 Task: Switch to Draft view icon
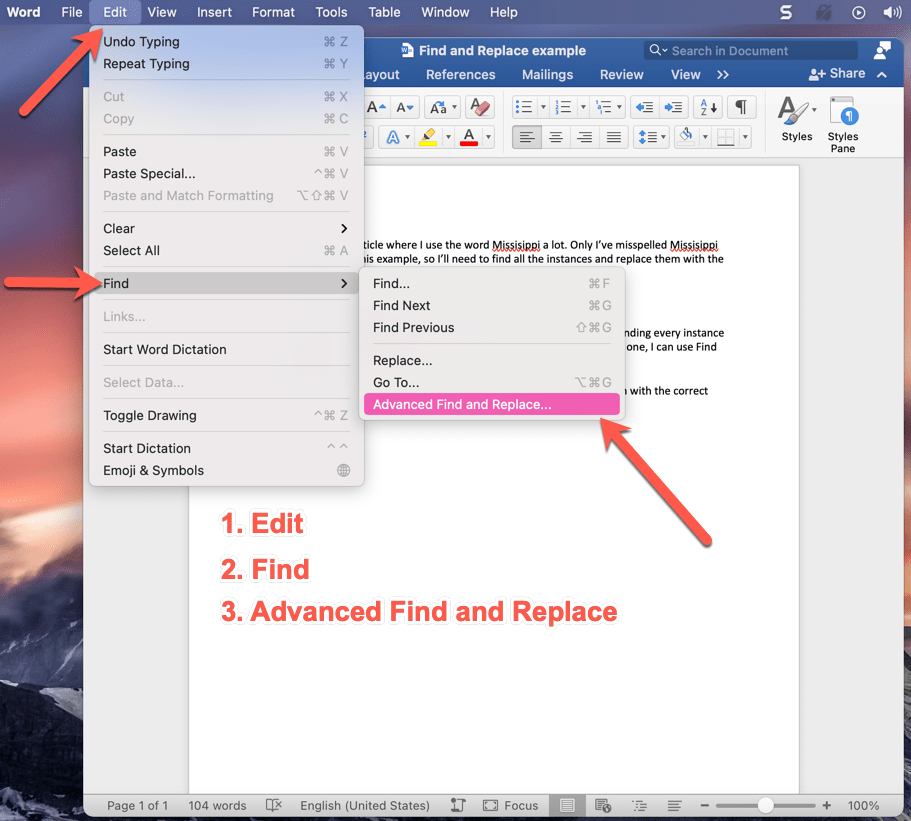(674, 805)
